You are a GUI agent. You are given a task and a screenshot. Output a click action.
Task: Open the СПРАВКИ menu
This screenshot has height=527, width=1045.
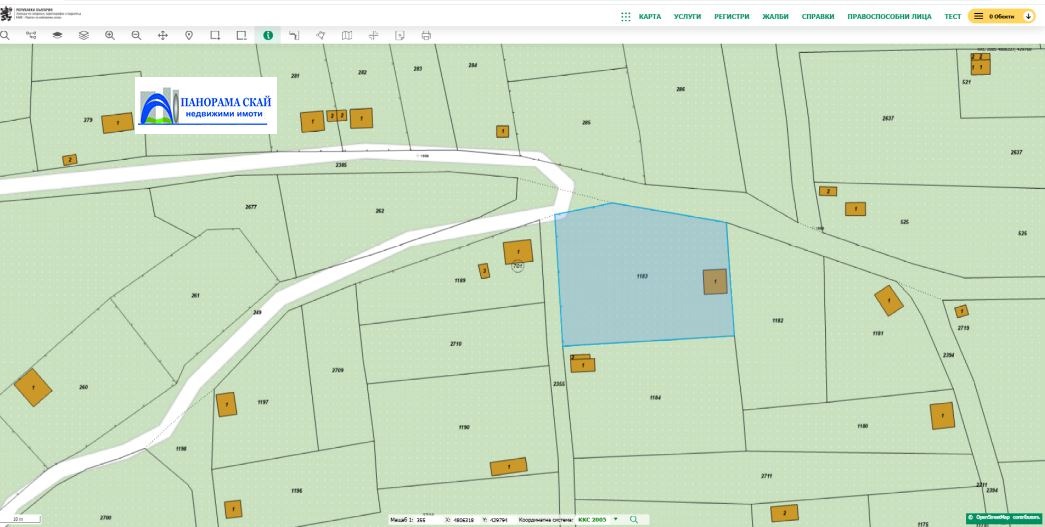[x=818, y=17]
